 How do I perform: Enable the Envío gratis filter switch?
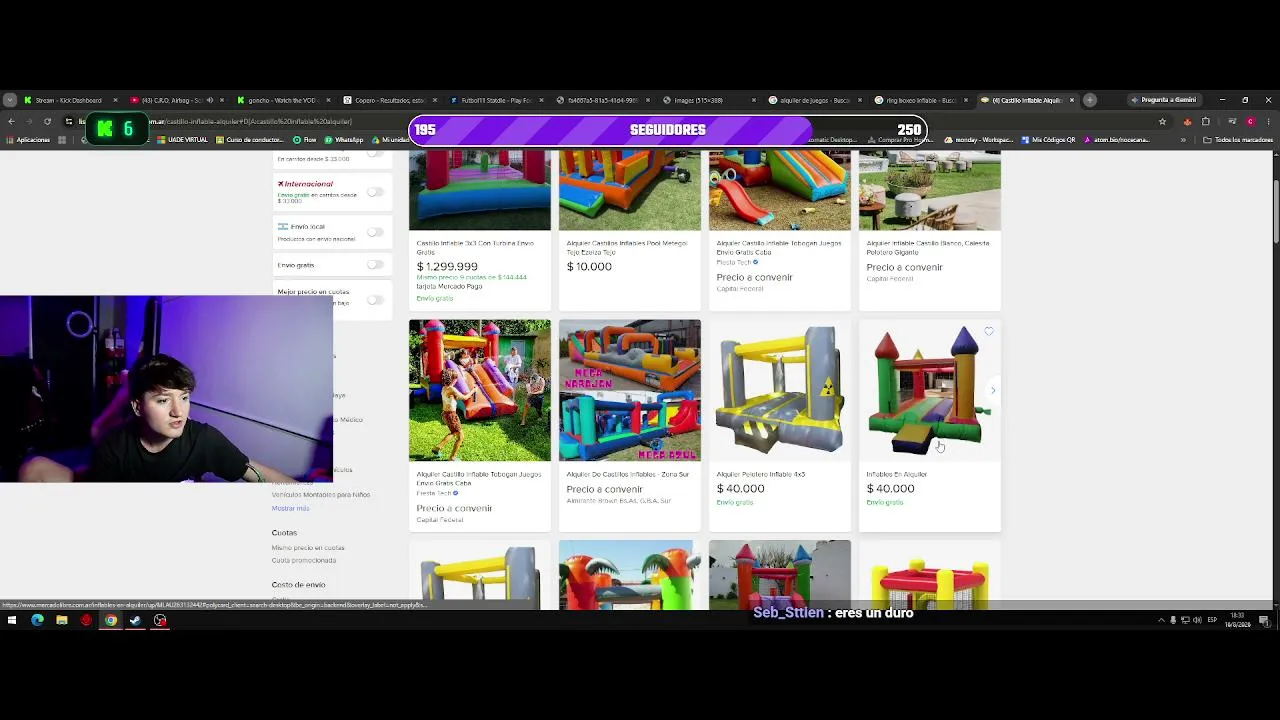click(x=375, y=265)
